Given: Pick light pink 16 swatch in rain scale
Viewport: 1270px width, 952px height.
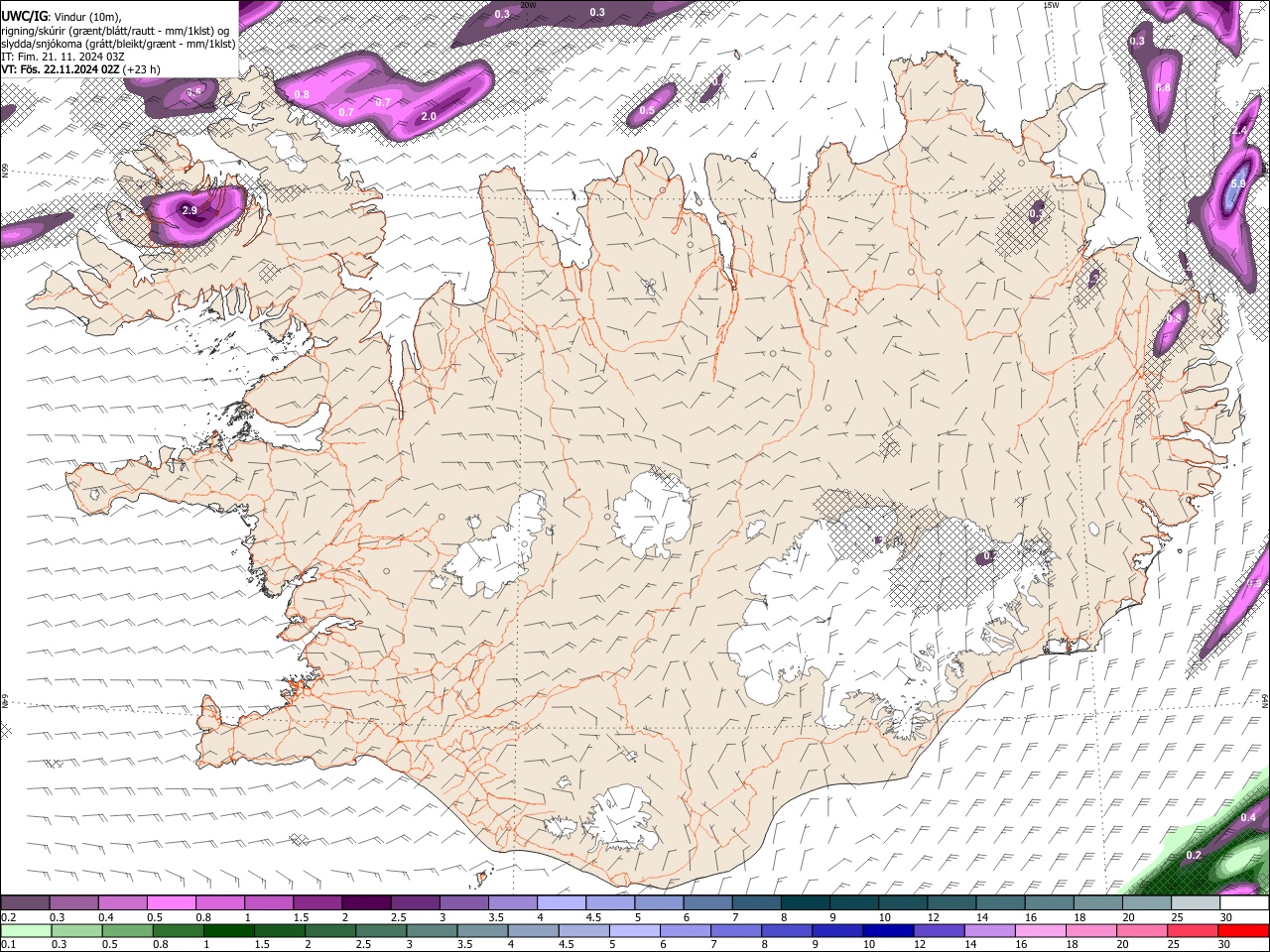Looking at the screenshot, I should click(x=1041, y=930).
